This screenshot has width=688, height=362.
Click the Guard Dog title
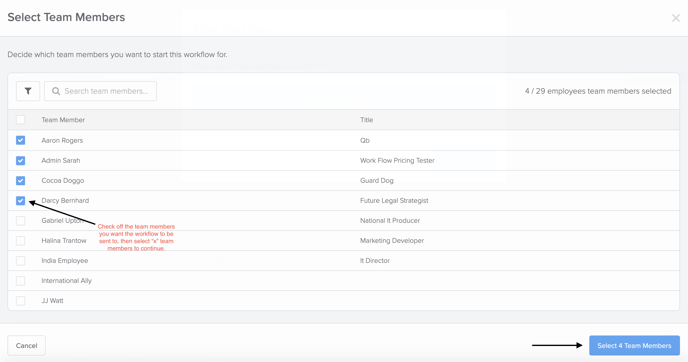[x=376, y=181]
